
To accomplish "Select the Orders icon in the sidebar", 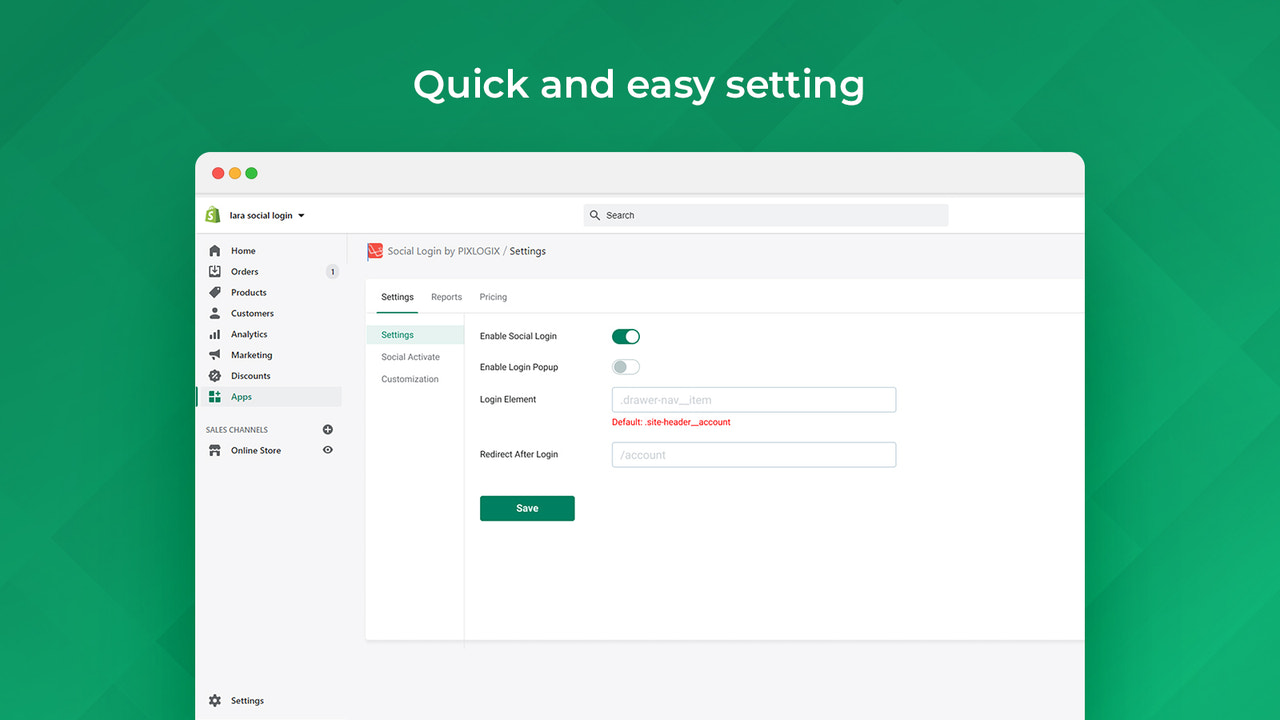I will pyautogui.click(x=215, y=271).
